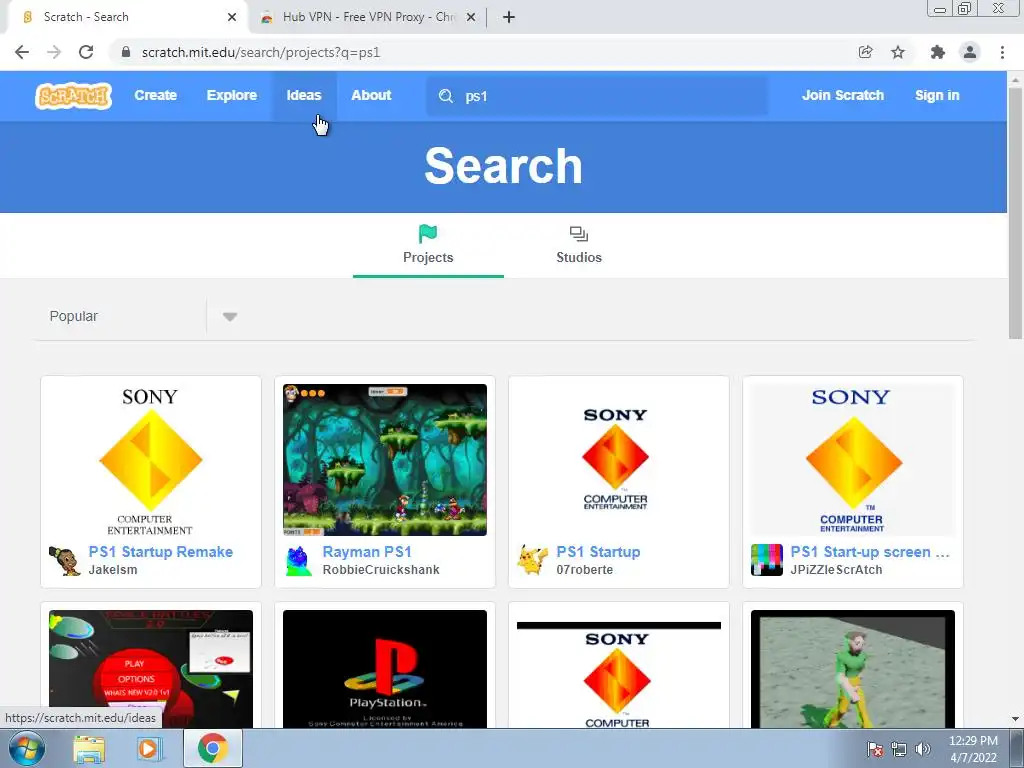This screenshot has height=768, width=1024.
Task: Open the blue SONY Start-up screen thumbnail
Action: pos(853,460)
